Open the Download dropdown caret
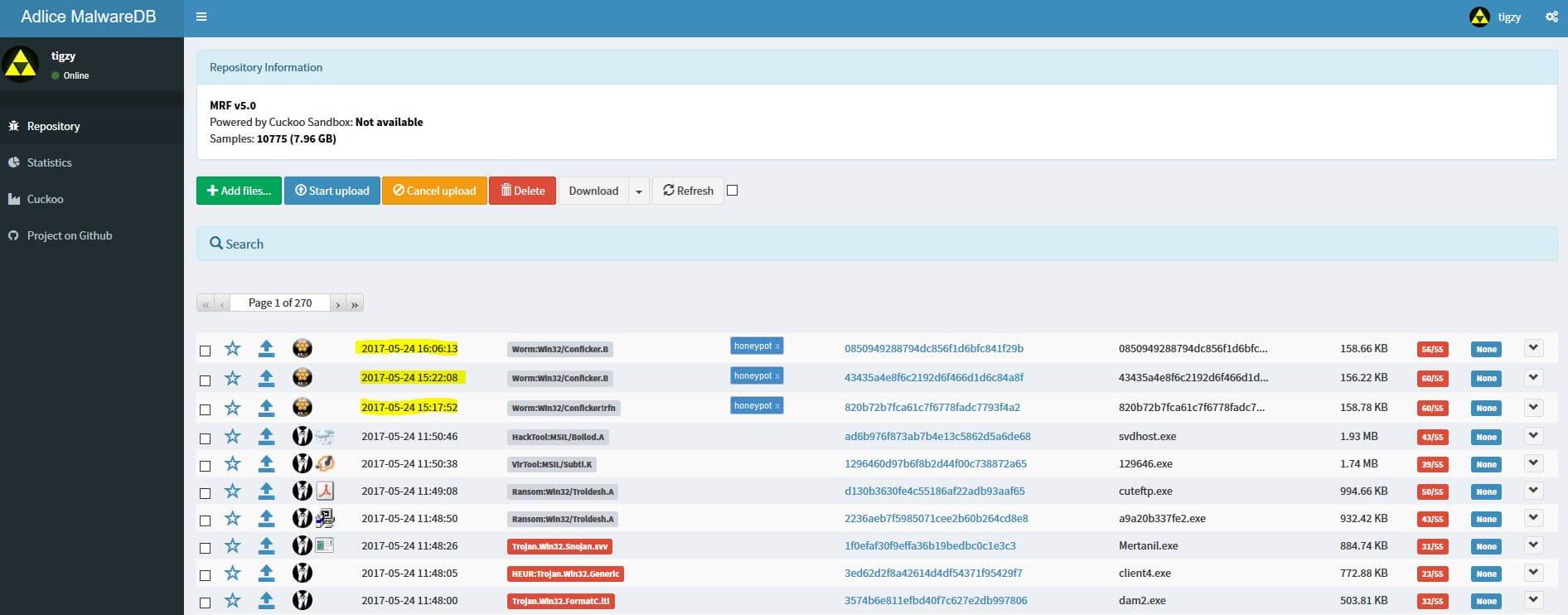 (x=638, y=191)
